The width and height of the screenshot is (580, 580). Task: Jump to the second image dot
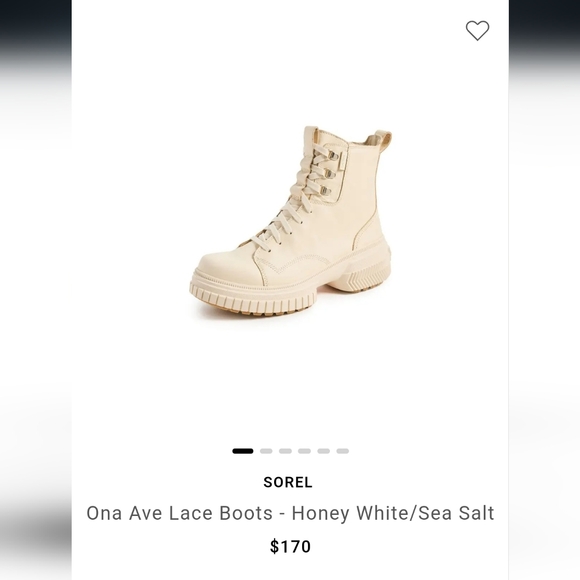[x=266, y=451]
